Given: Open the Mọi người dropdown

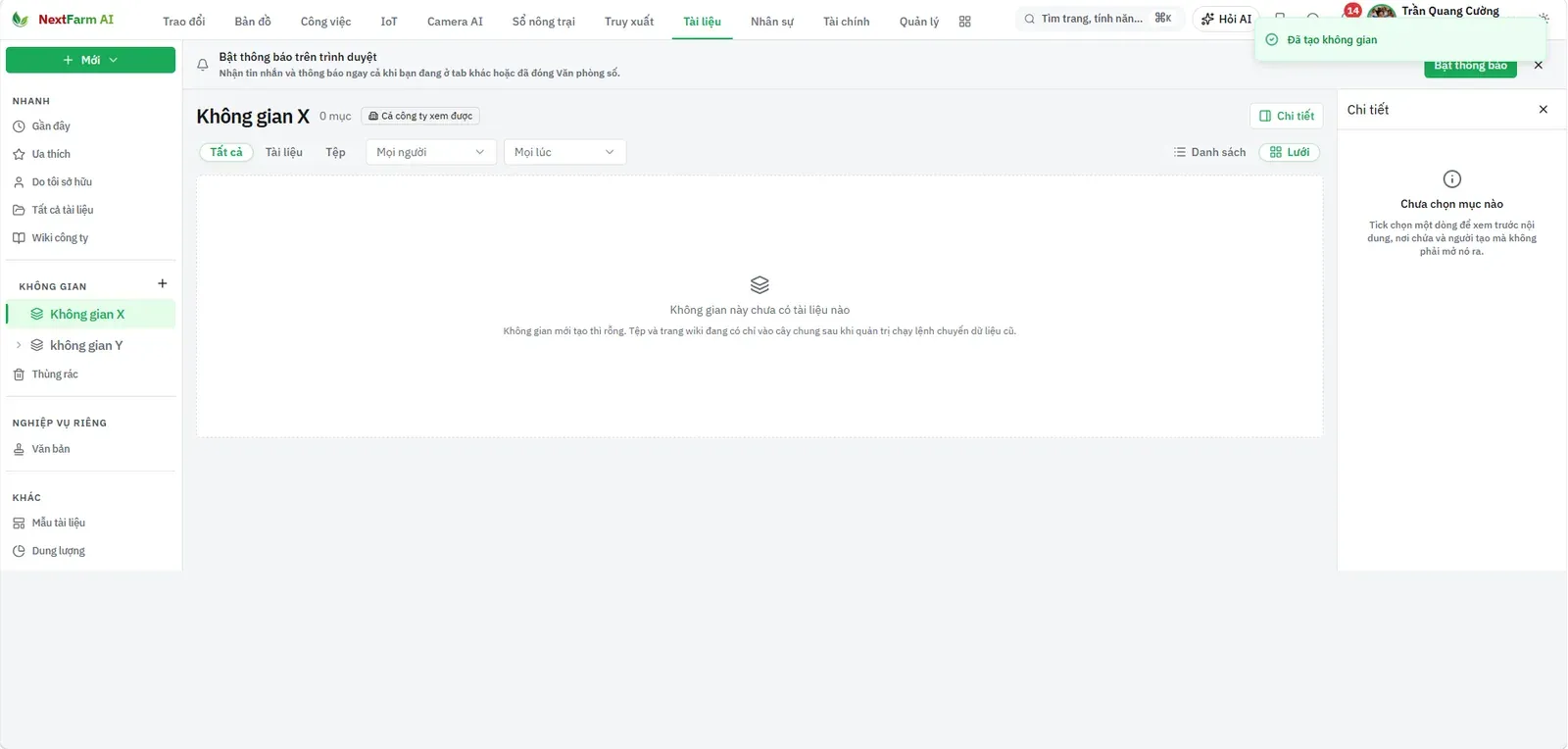Looking at the screenshot, I should point(431,152).
